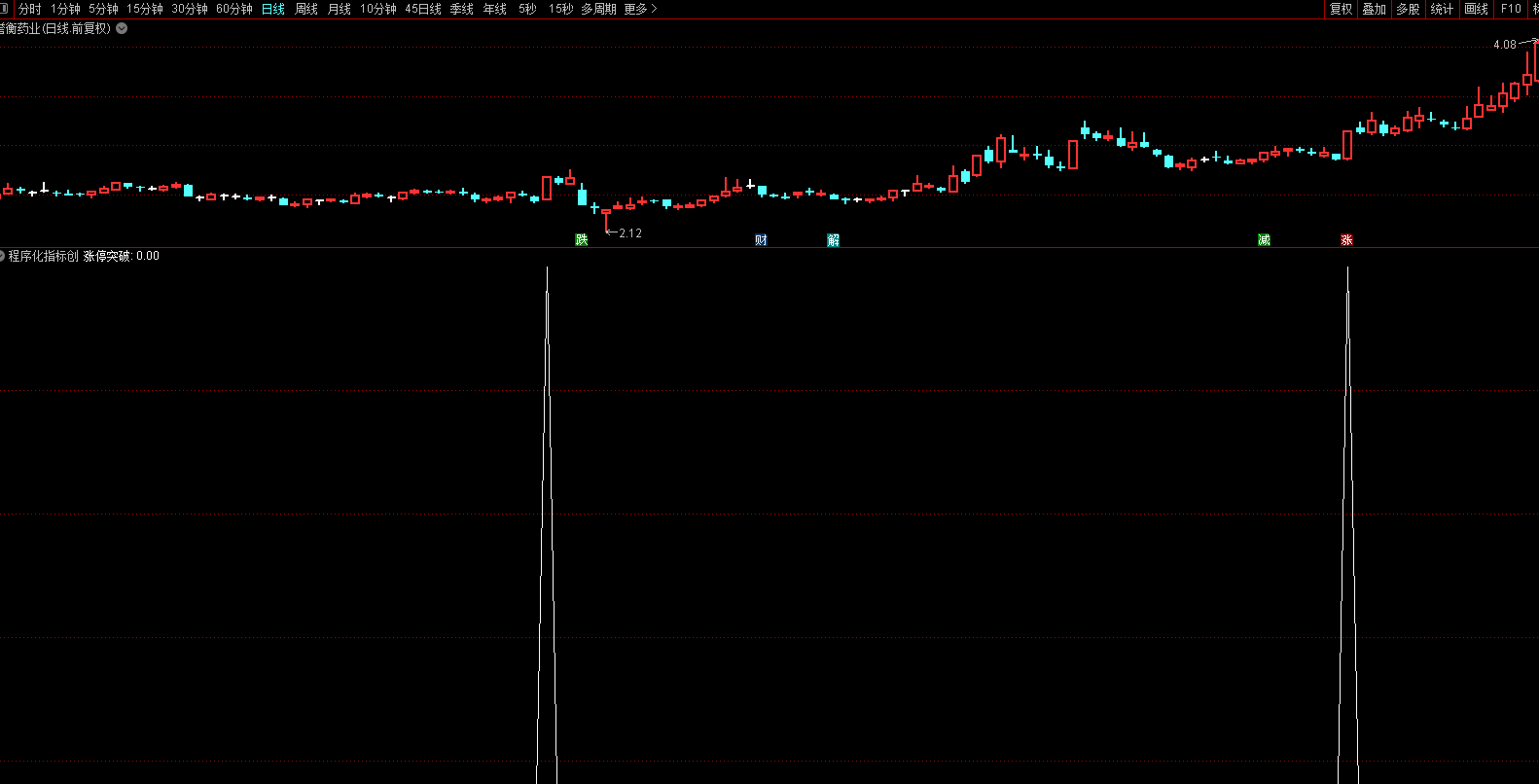This screenshot has height=784, width=1539.
Task: Open the stock title dropdown arrow
Action: pyautogui.click(x=122, y=28)
